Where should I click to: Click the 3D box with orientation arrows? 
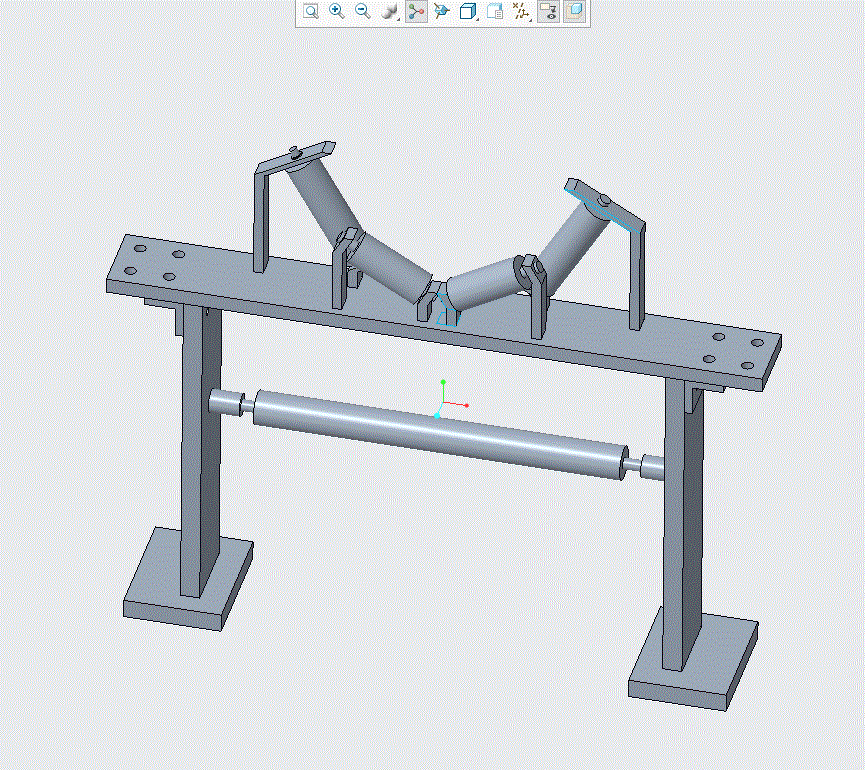coord(441,11)
